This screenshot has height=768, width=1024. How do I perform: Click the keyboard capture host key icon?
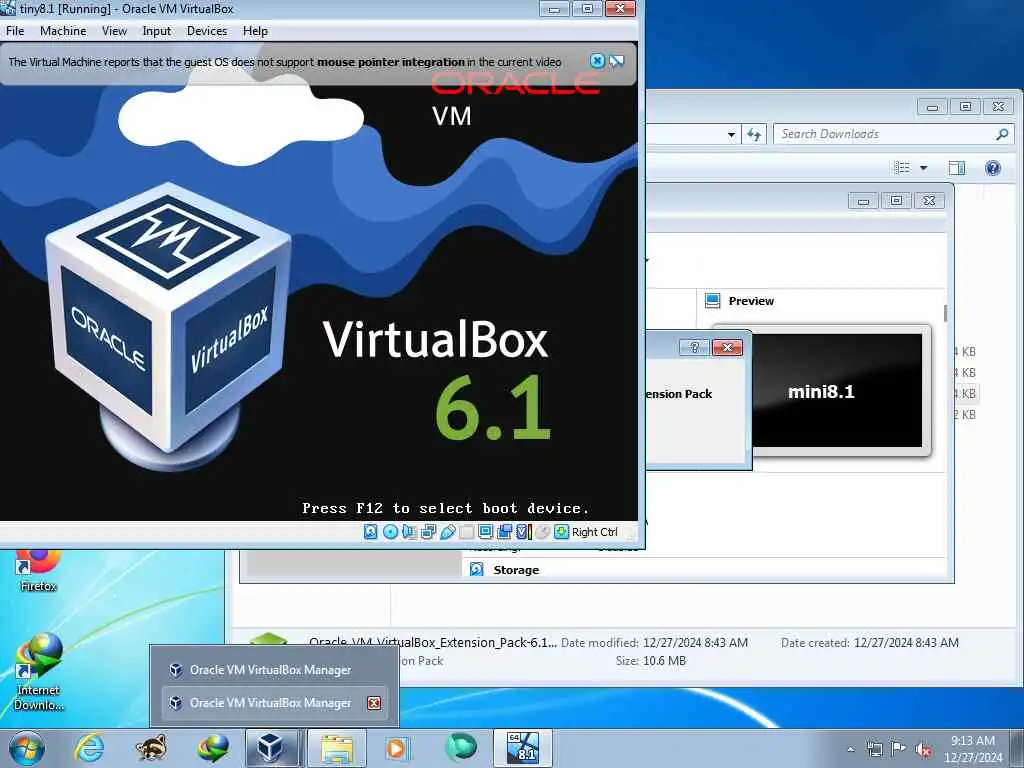pyautogui.click(x=562, y=532)
